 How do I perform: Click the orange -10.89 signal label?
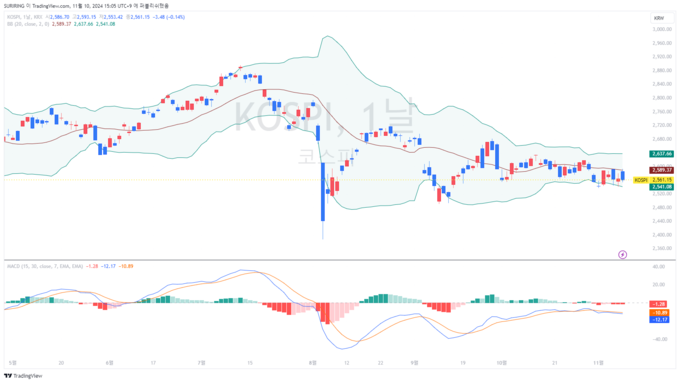click(659, 313)
